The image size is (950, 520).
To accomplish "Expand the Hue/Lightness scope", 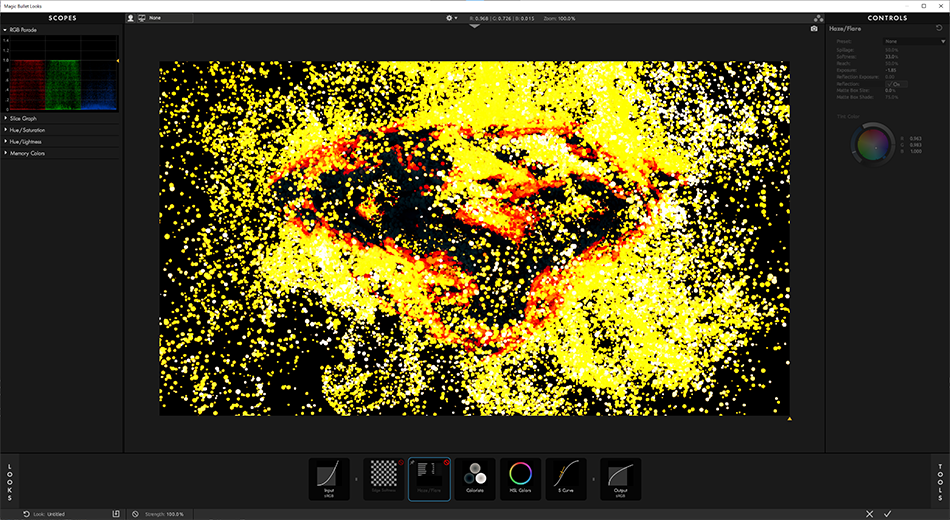I will pyautogui.click(x=5, y=142).
